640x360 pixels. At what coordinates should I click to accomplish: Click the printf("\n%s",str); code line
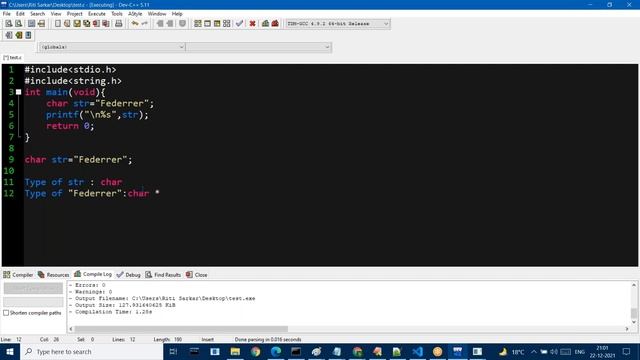click(x=97, y=115)
